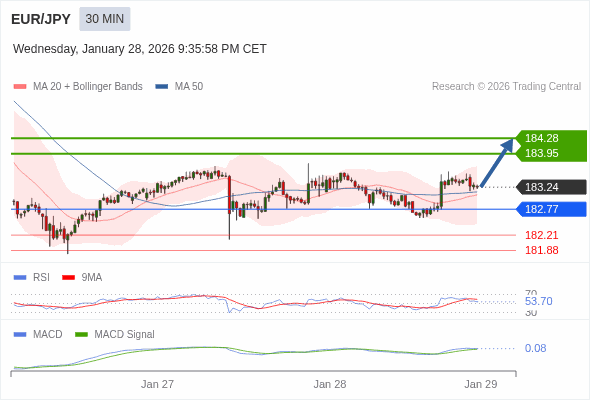590x400 pixels.
Task: Click the pink MA 20 Bollinger swatch
Action: (x=20, y=87)
